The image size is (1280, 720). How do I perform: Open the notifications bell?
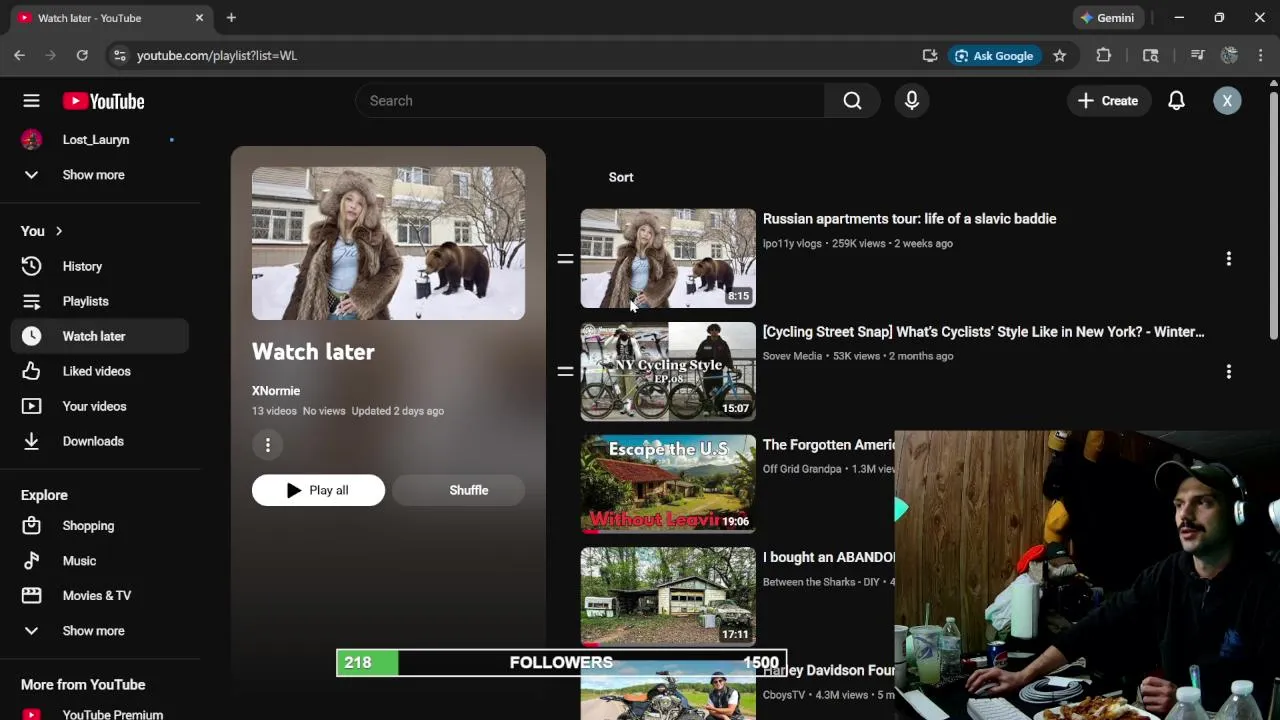tap(1176, 101)
